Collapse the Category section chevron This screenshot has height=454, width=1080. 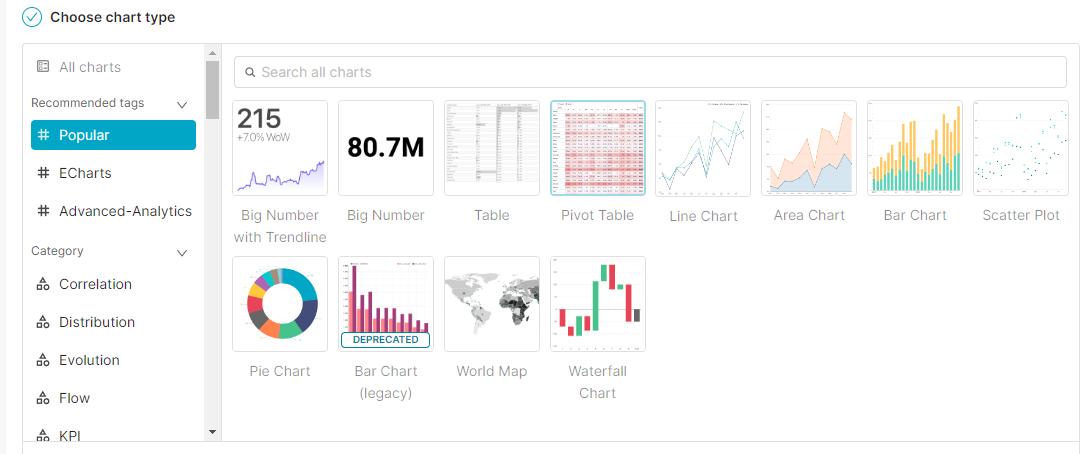pos(182,252)
